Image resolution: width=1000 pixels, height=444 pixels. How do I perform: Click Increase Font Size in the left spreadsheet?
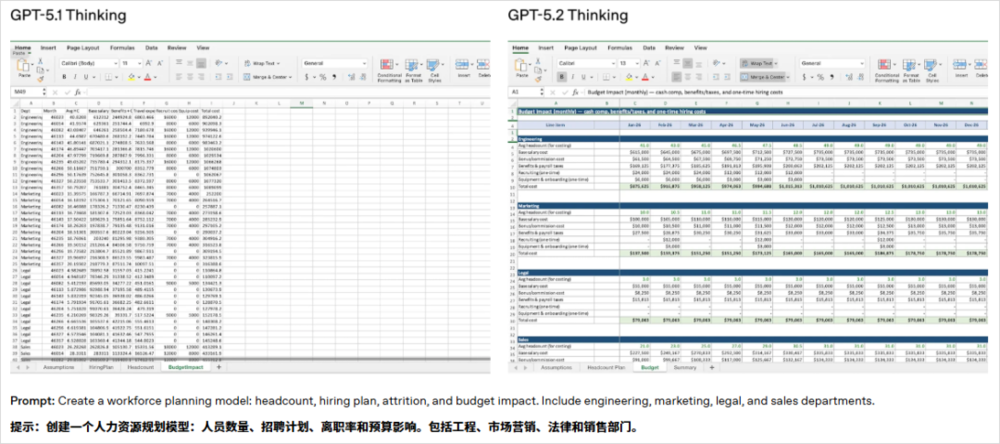pos(150,62)
